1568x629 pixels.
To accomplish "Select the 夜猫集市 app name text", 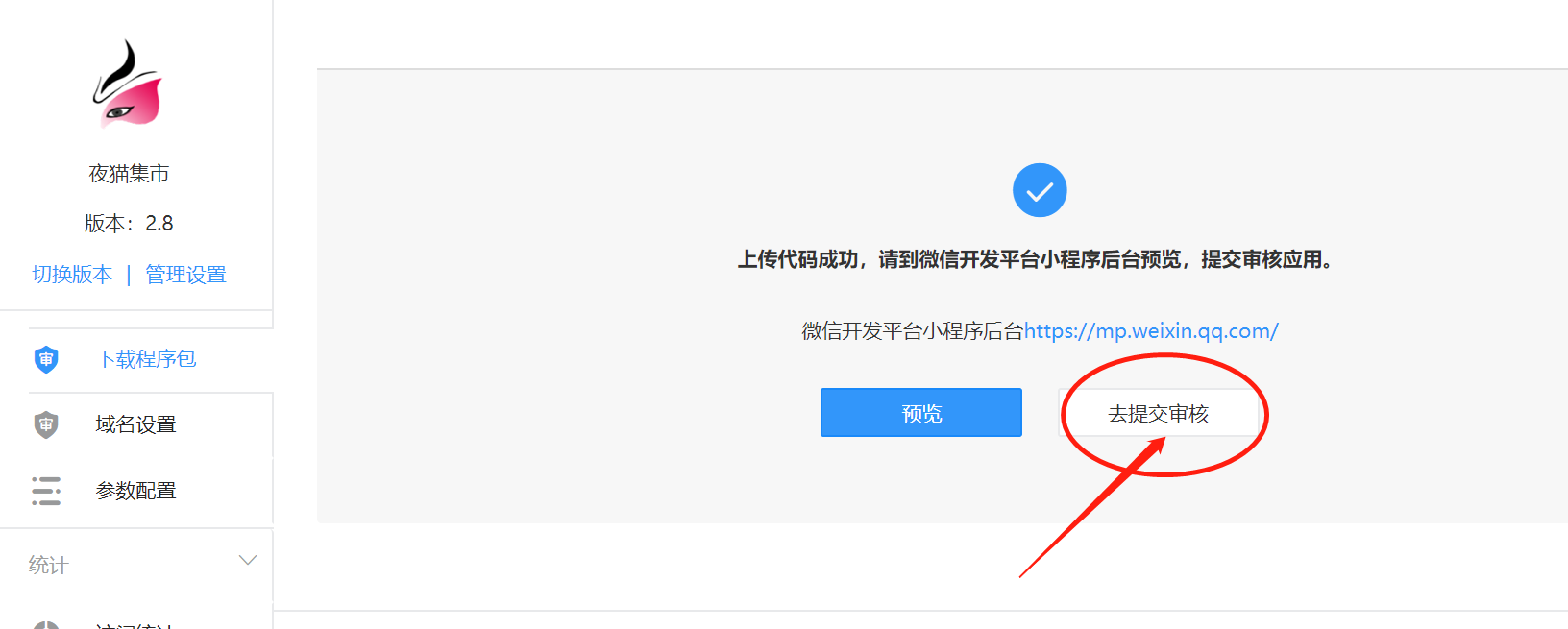I will click(129, 174).
